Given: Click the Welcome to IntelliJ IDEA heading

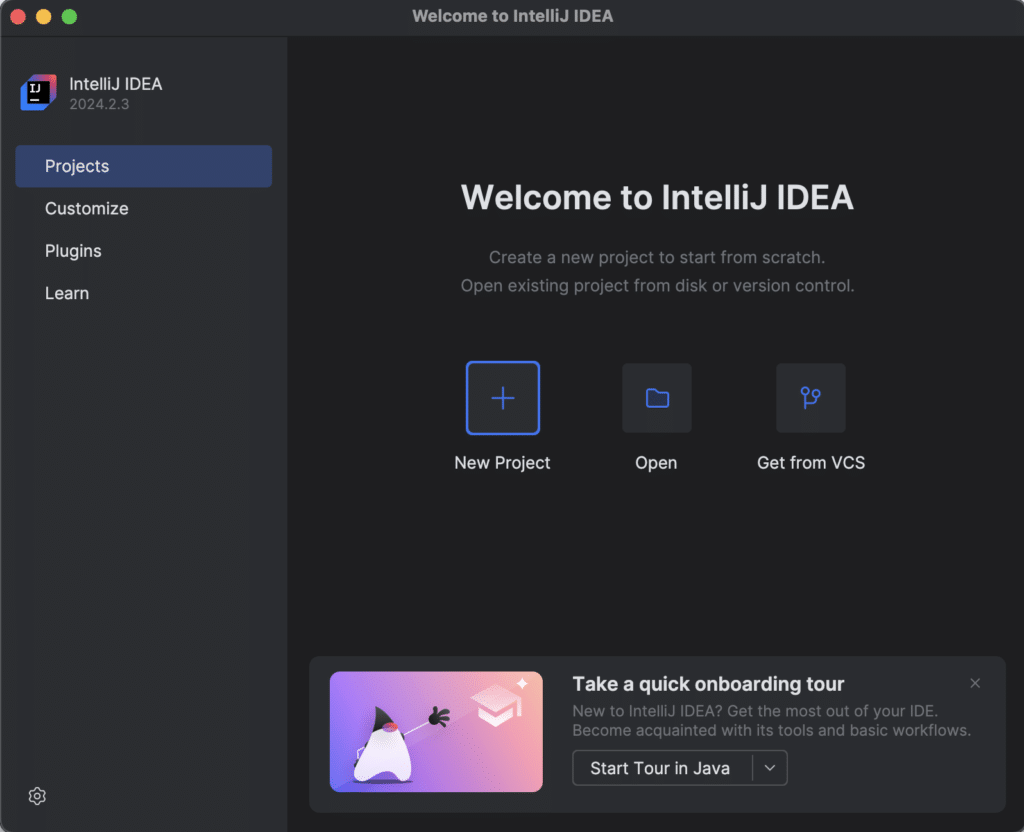Looking at the screenshot, I should click(x=657, y=197).
